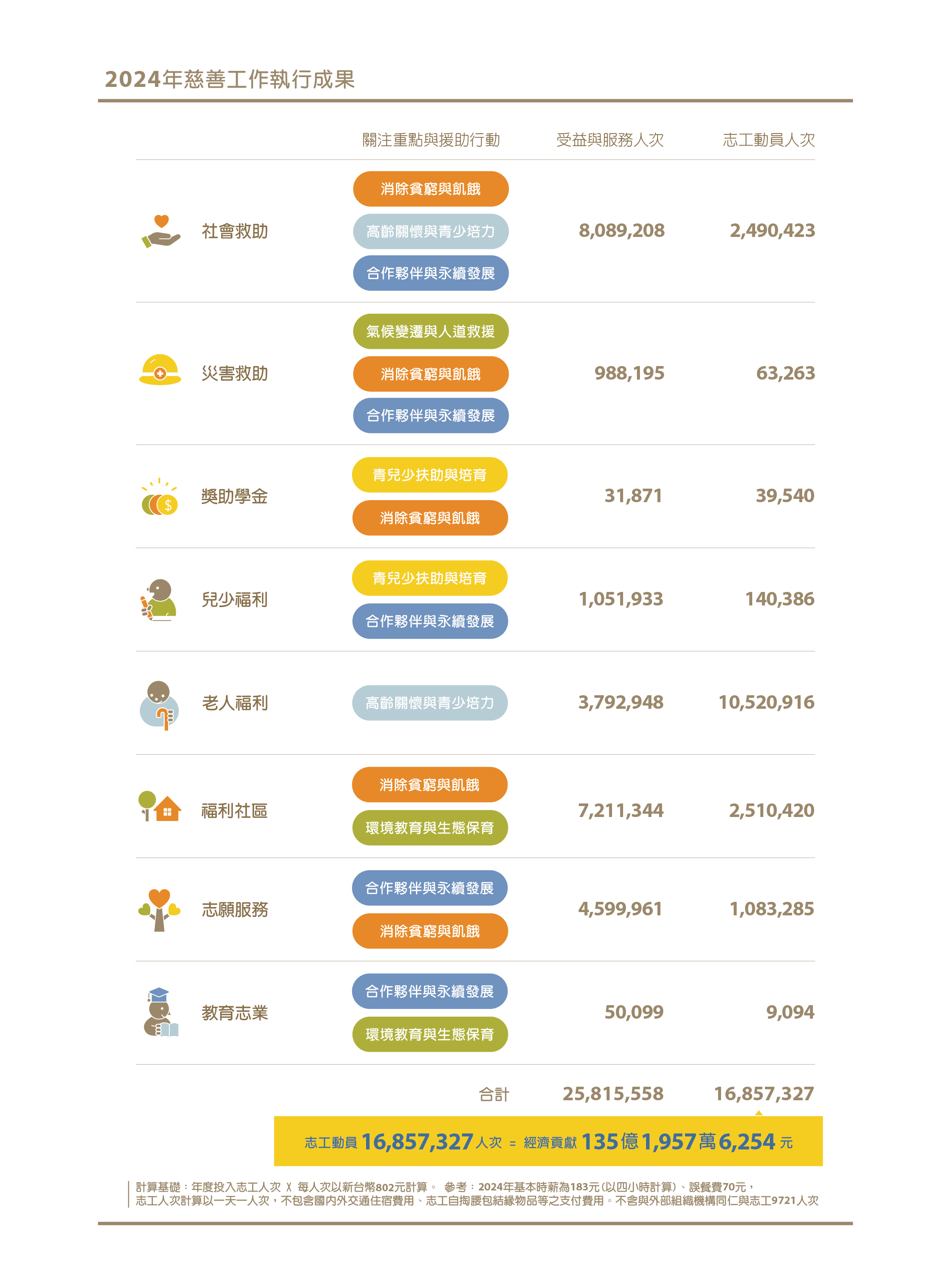Click the 2024年慈善工作執行成果 page title
The width and height of the screenshot is (949, 1288).
tap(230, 79)
